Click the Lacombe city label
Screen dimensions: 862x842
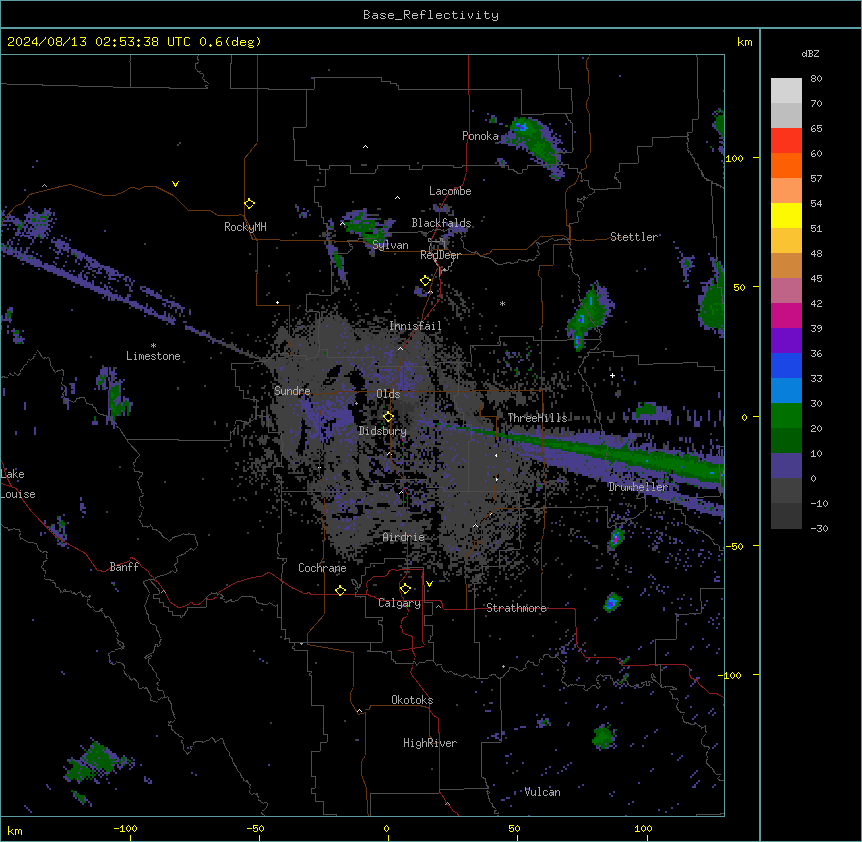click(x=450, y=191)
